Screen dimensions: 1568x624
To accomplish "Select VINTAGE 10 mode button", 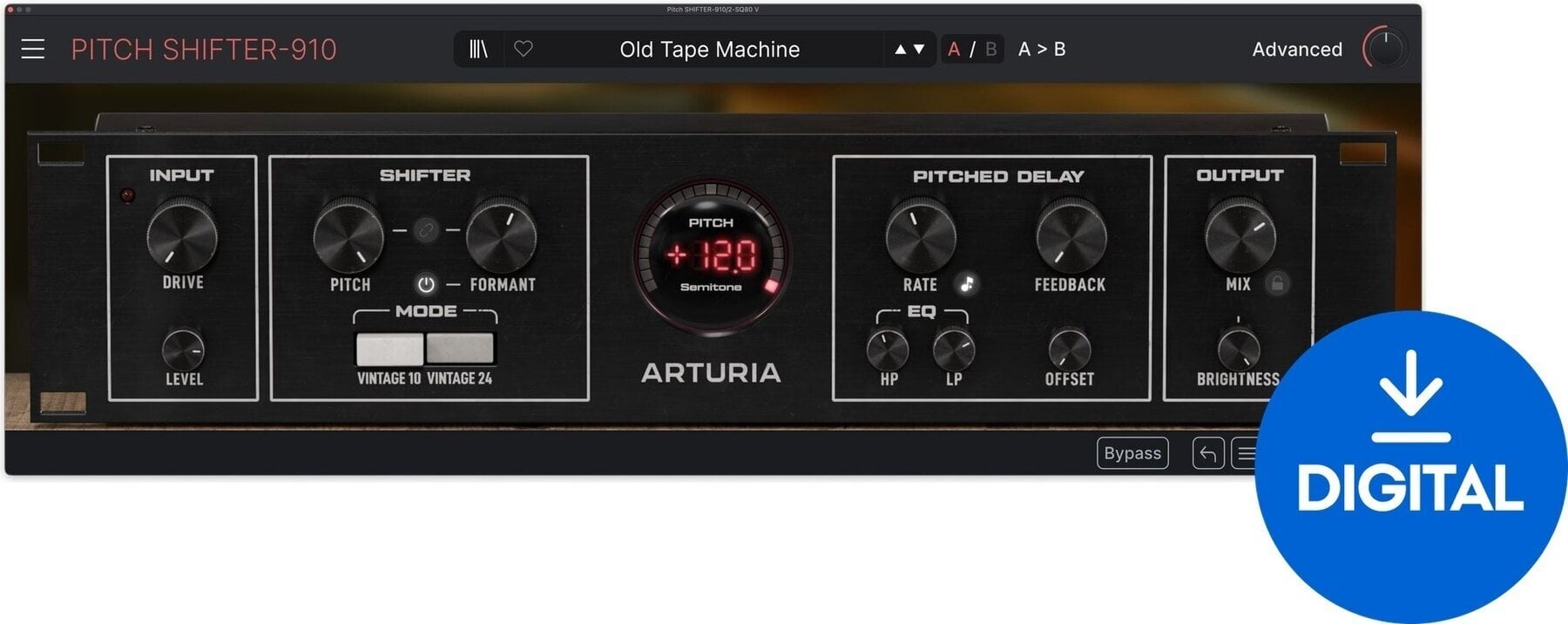I will pyautogui.click(x=389, y=349).
